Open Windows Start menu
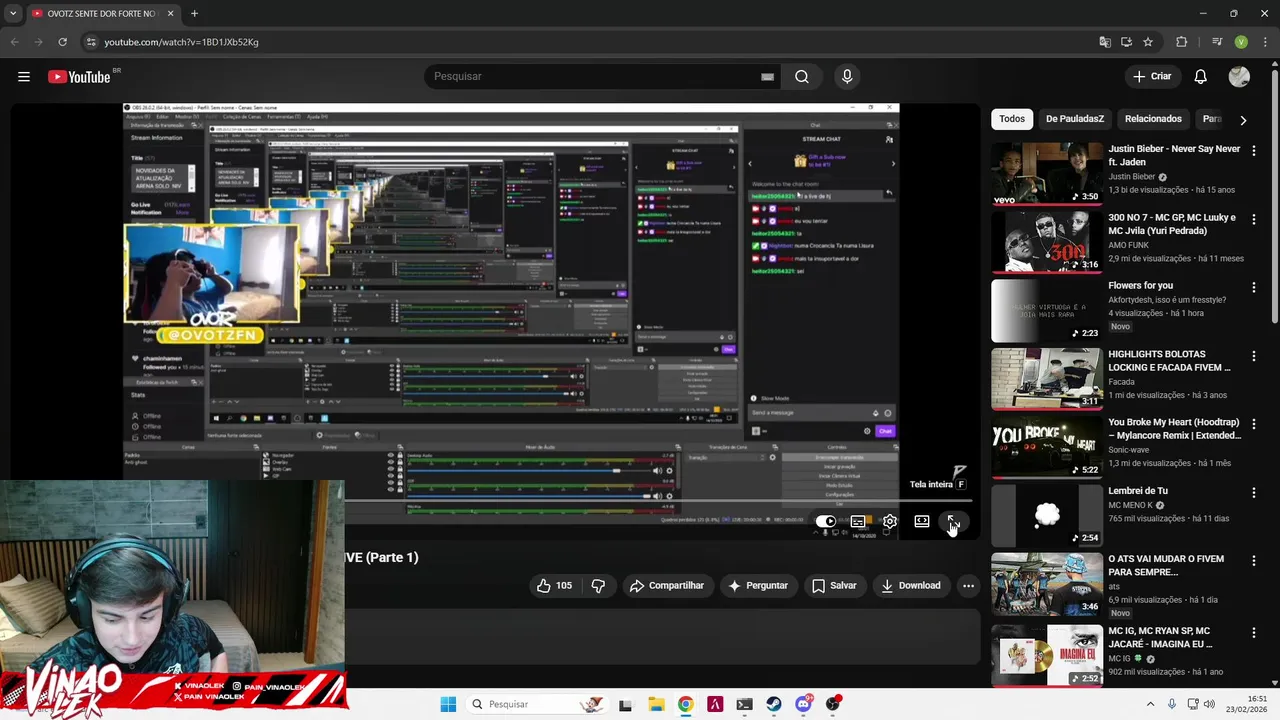 pos(448,704)
